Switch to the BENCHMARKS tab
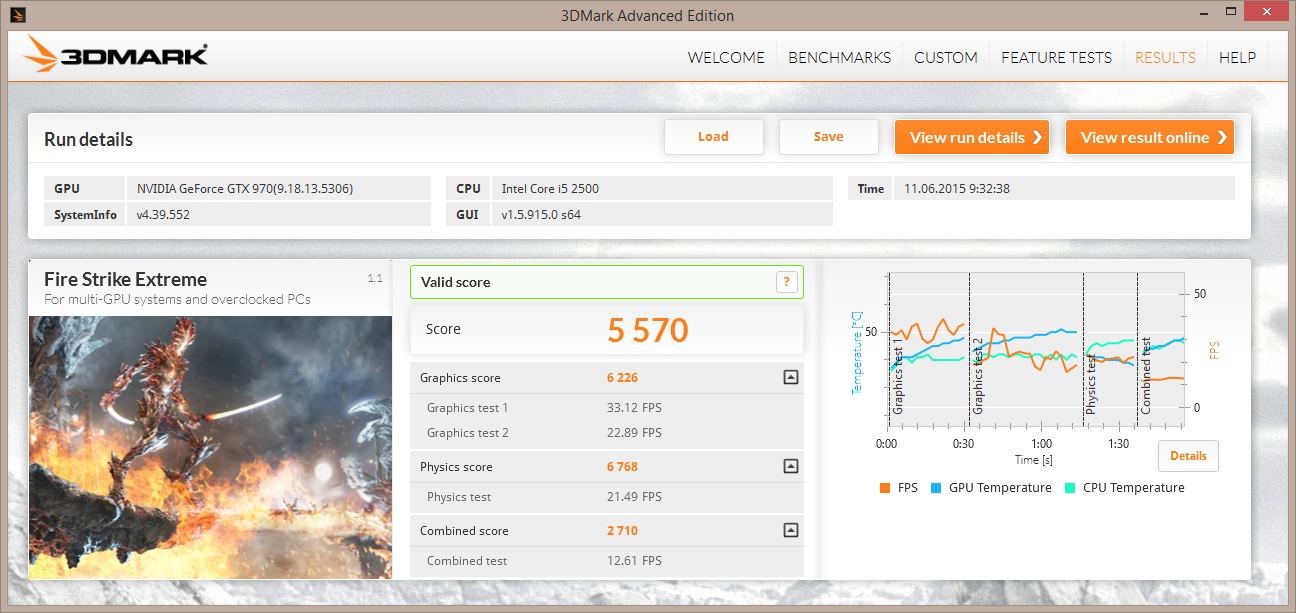 coord(839,58)
